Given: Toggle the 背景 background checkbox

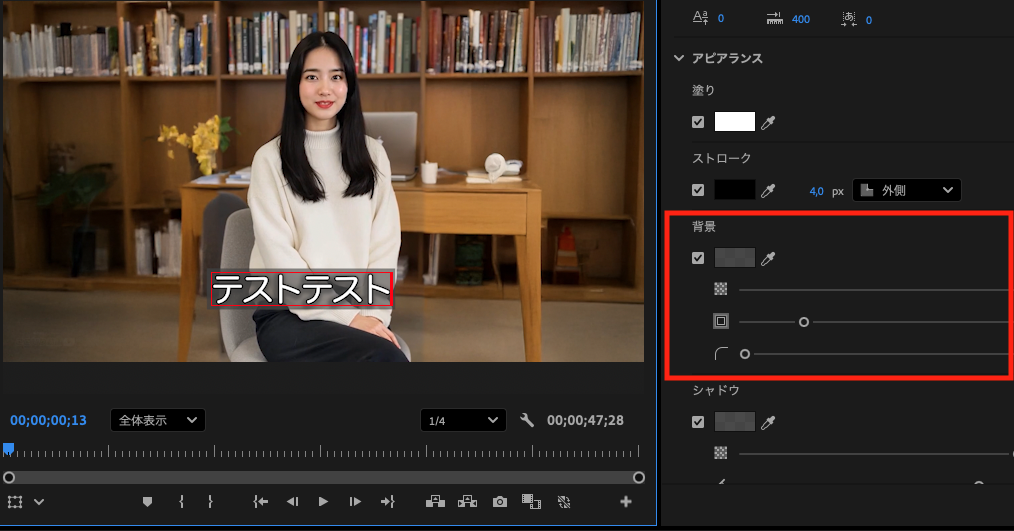Looking at the screenshot, I should point(698,258).
